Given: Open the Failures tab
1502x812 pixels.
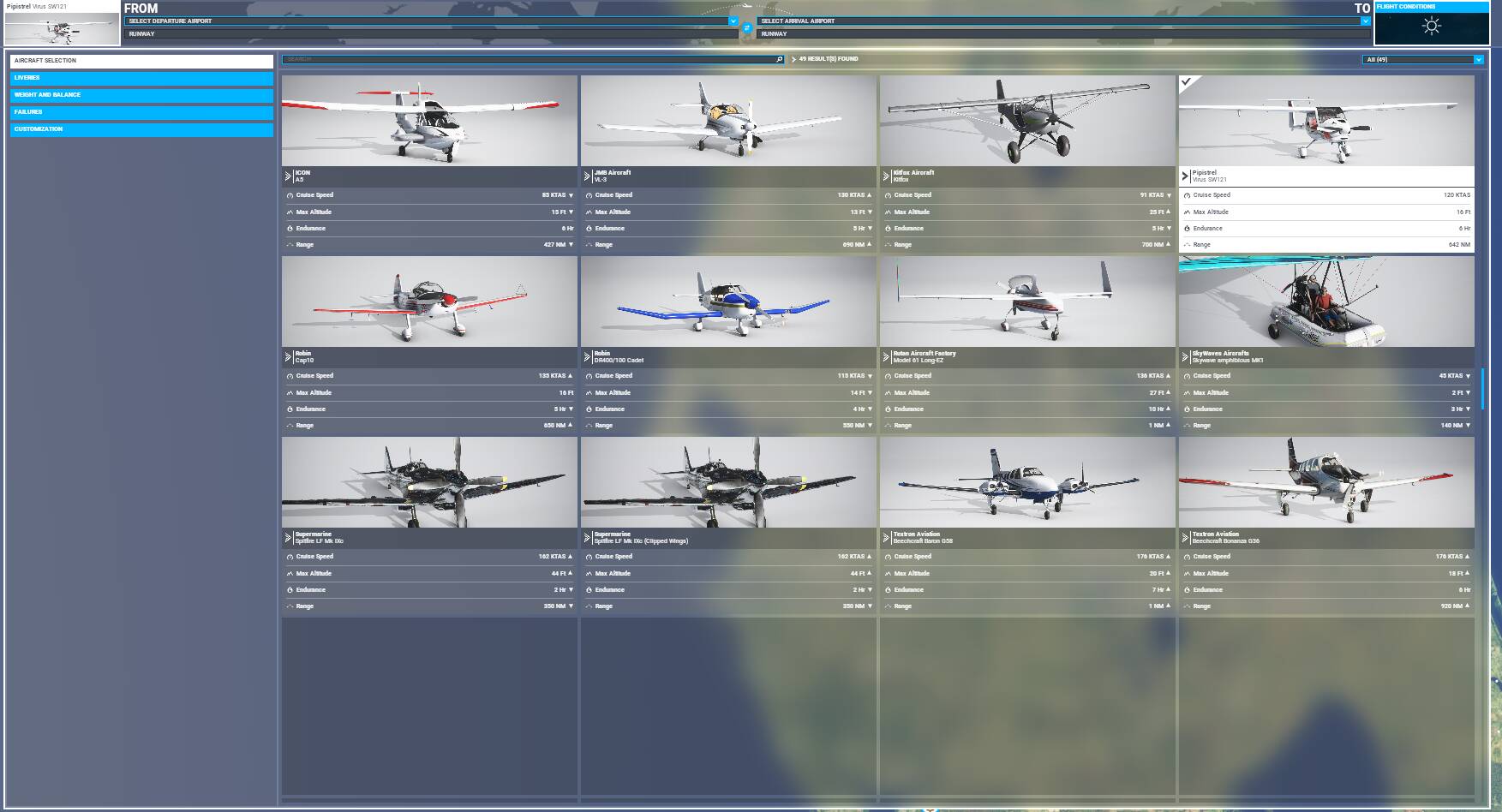Looking at the screenshot, I should pos(141,112).
